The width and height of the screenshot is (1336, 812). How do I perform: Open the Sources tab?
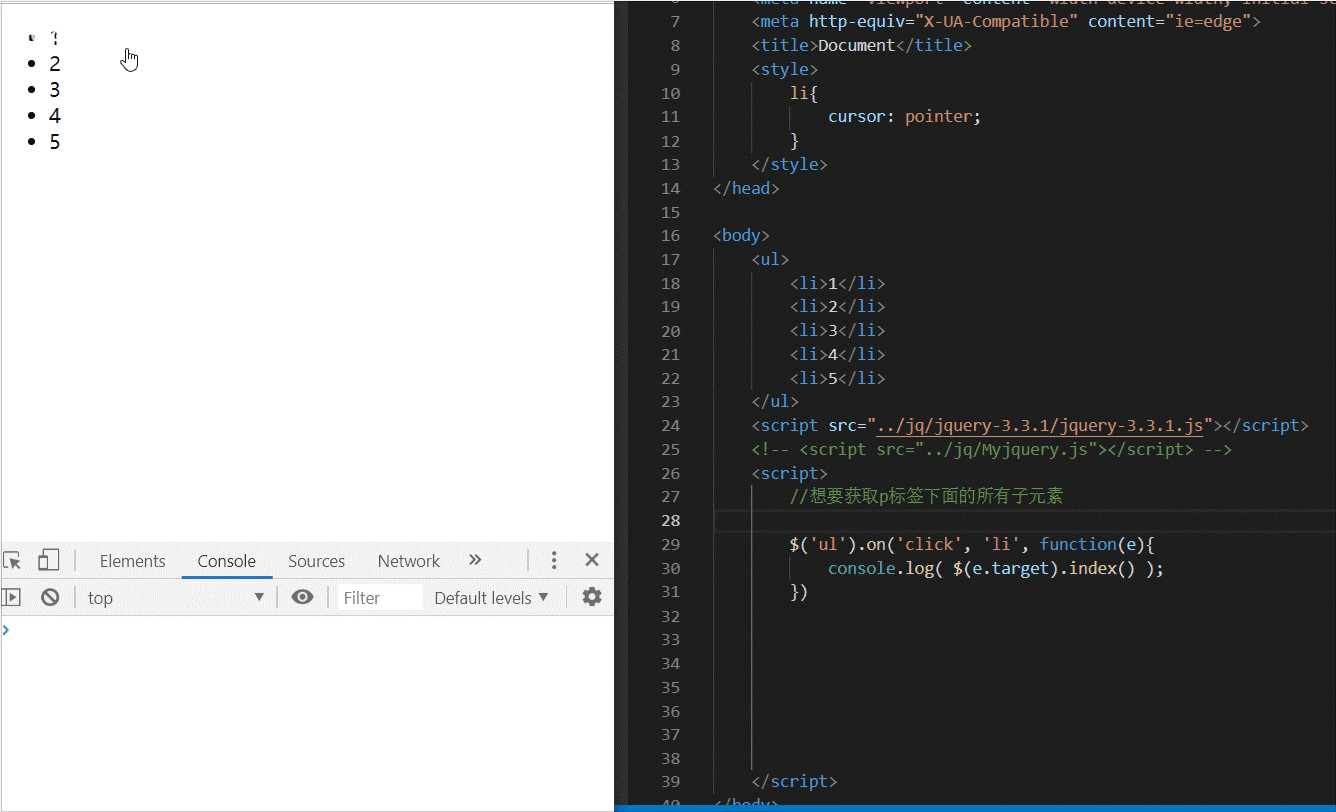pos(316,561)
